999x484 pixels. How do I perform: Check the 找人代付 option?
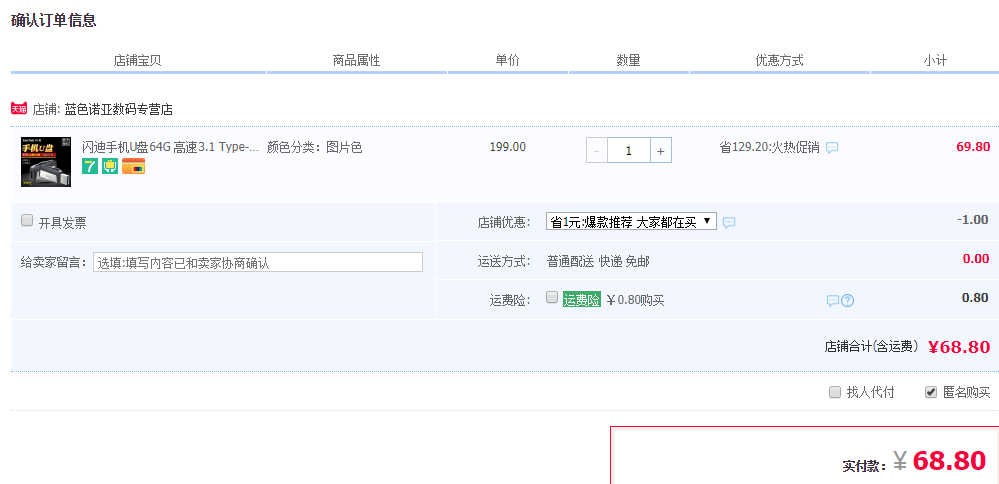(835, 392)
